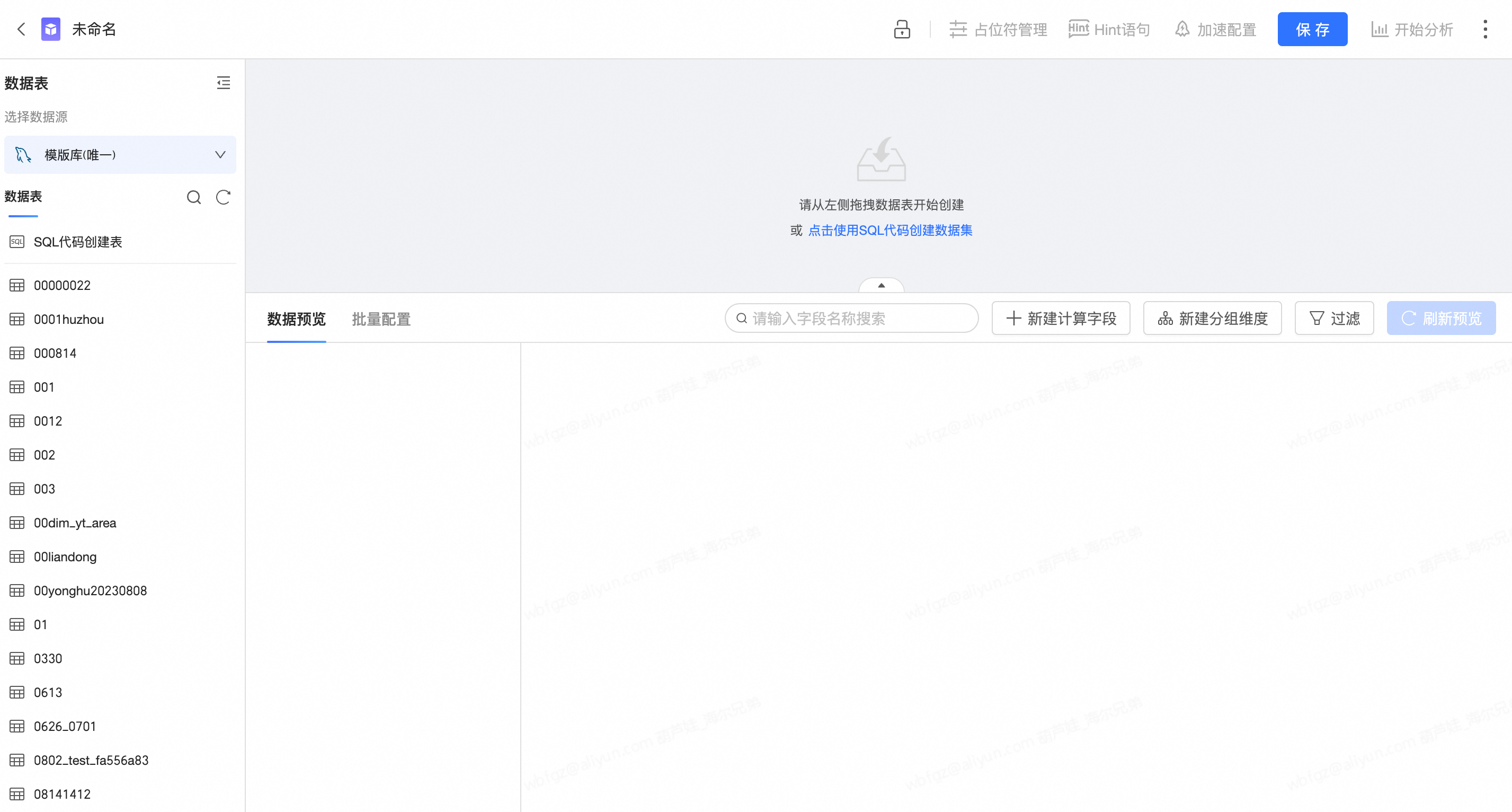Click the back arrow icon

pyautogui.click(x=21, y=29)
